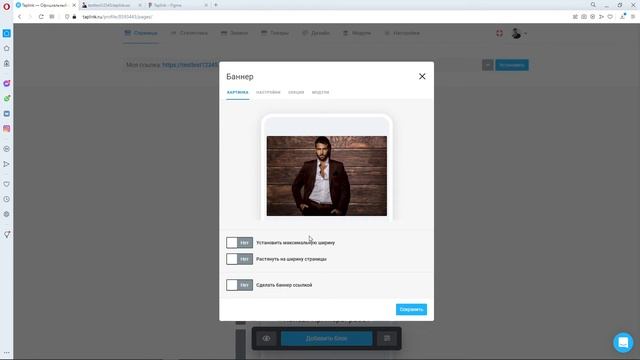
Task: Open Speed Dial grid icon in toolbar
Action: click(x=52, y=17)
